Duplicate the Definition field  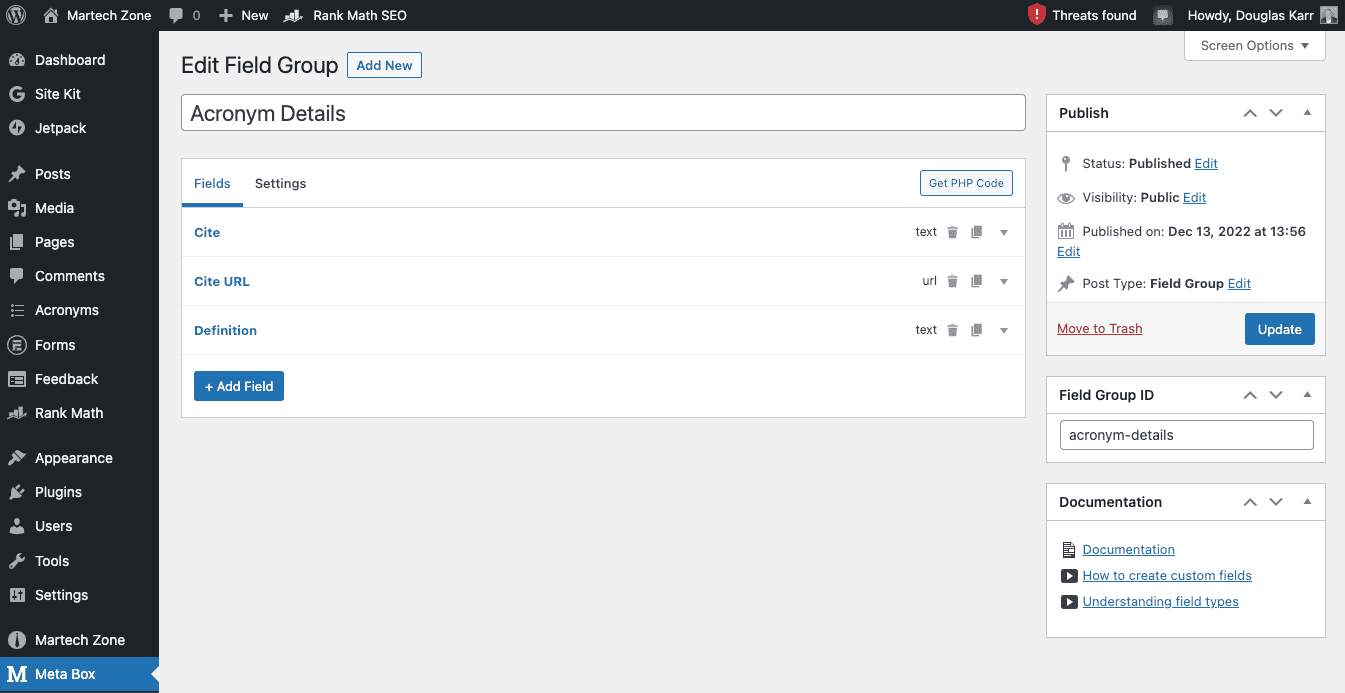pos(977,330)
